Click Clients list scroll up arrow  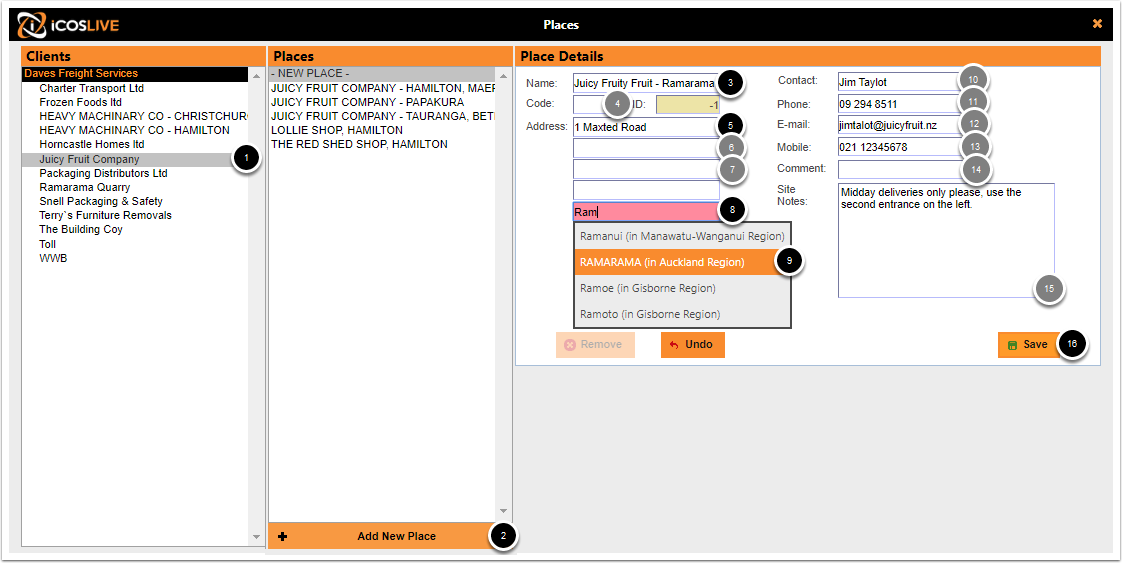(x=256, y=75)
